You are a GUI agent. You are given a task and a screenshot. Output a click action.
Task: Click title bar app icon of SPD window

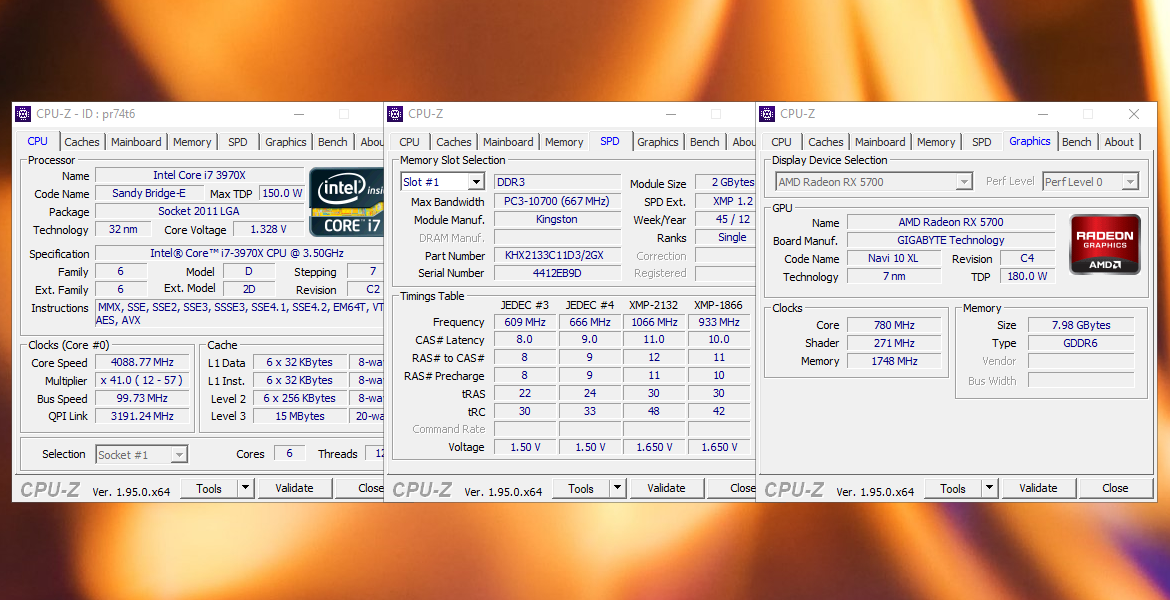tap(396, 114)
